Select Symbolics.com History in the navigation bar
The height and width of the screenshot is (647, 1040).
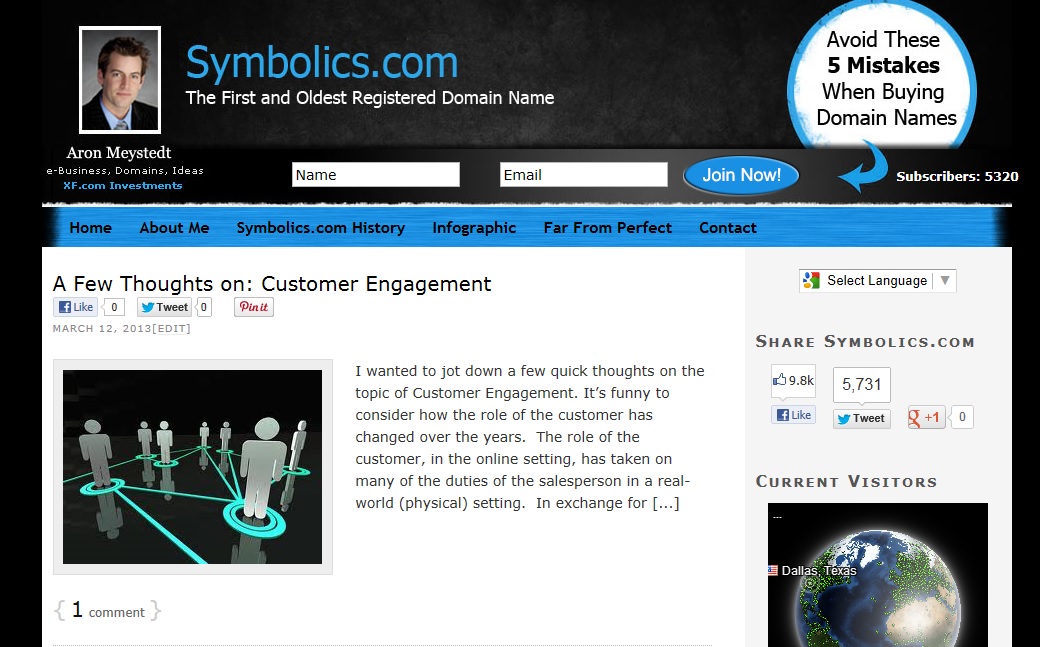(320, 228)
